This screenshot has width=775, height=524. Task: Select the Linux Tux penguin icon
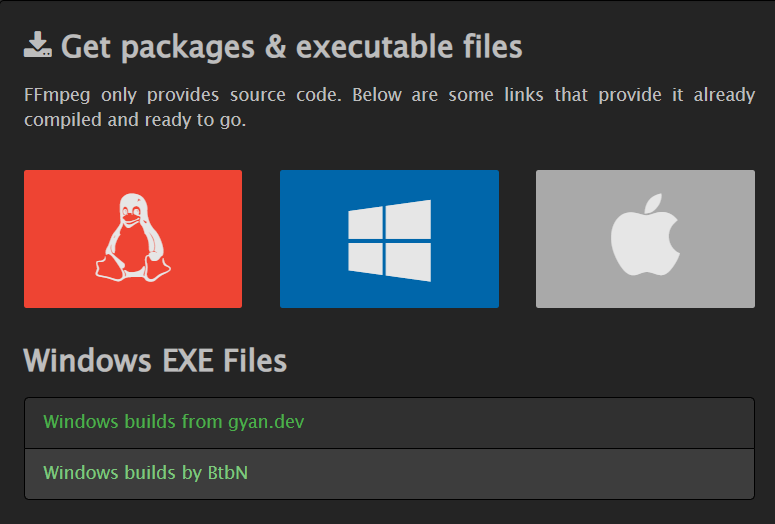[x=133, y=237]
